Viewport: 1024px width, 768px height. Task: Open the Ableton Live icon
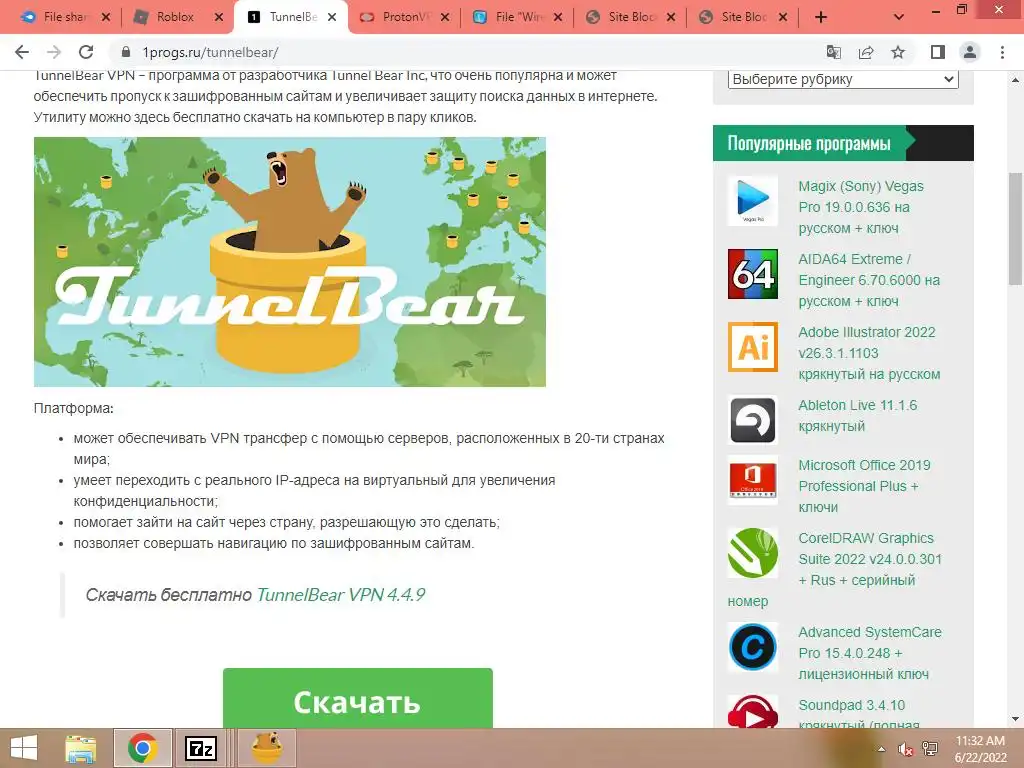[752, 420]
